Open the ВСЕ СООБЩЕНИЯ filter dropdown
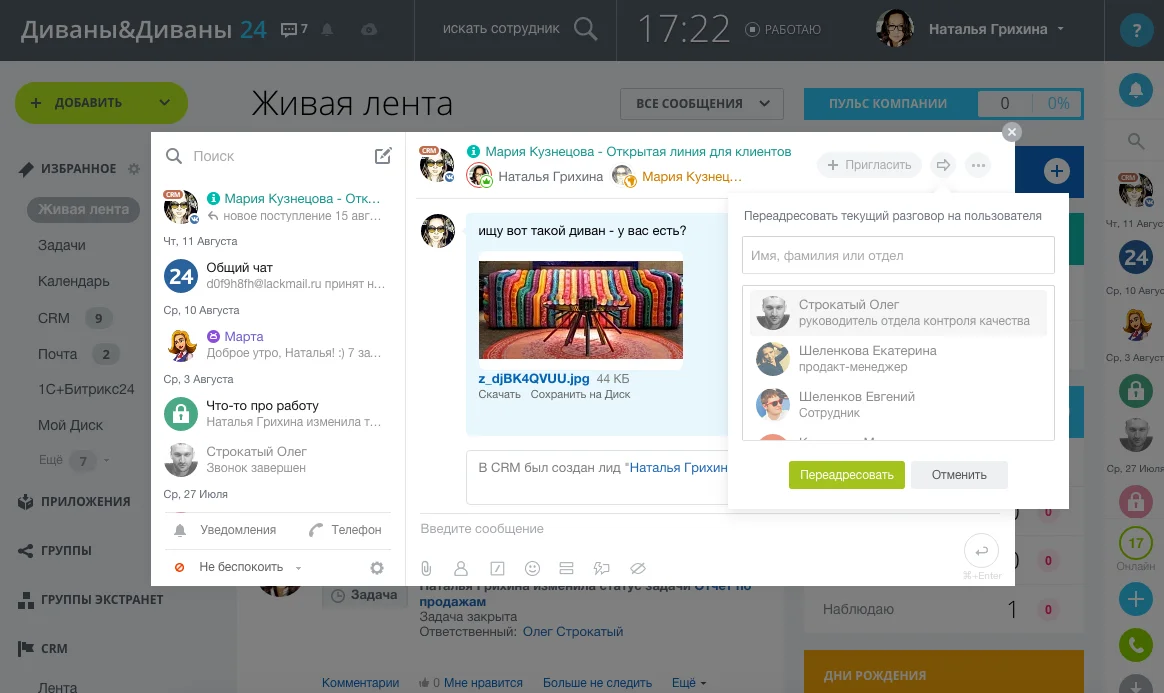The height and width of the screenshot is (693, 1164). tap(701, 103)
